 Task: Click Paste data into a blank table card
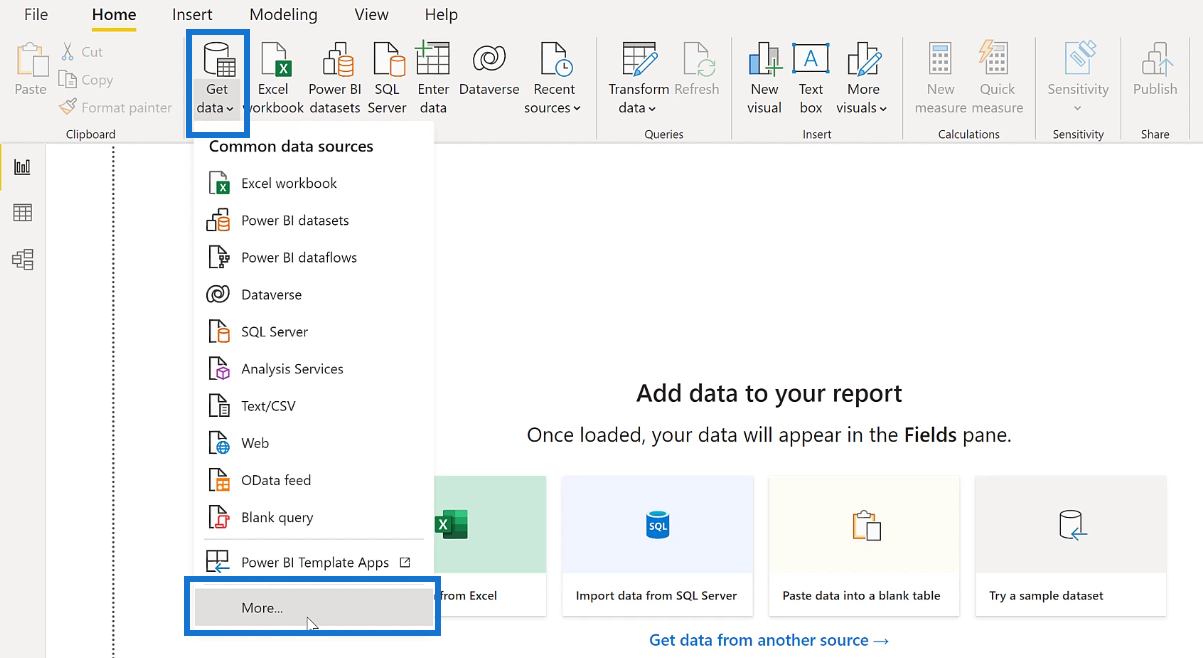click(x=864, y=546)
